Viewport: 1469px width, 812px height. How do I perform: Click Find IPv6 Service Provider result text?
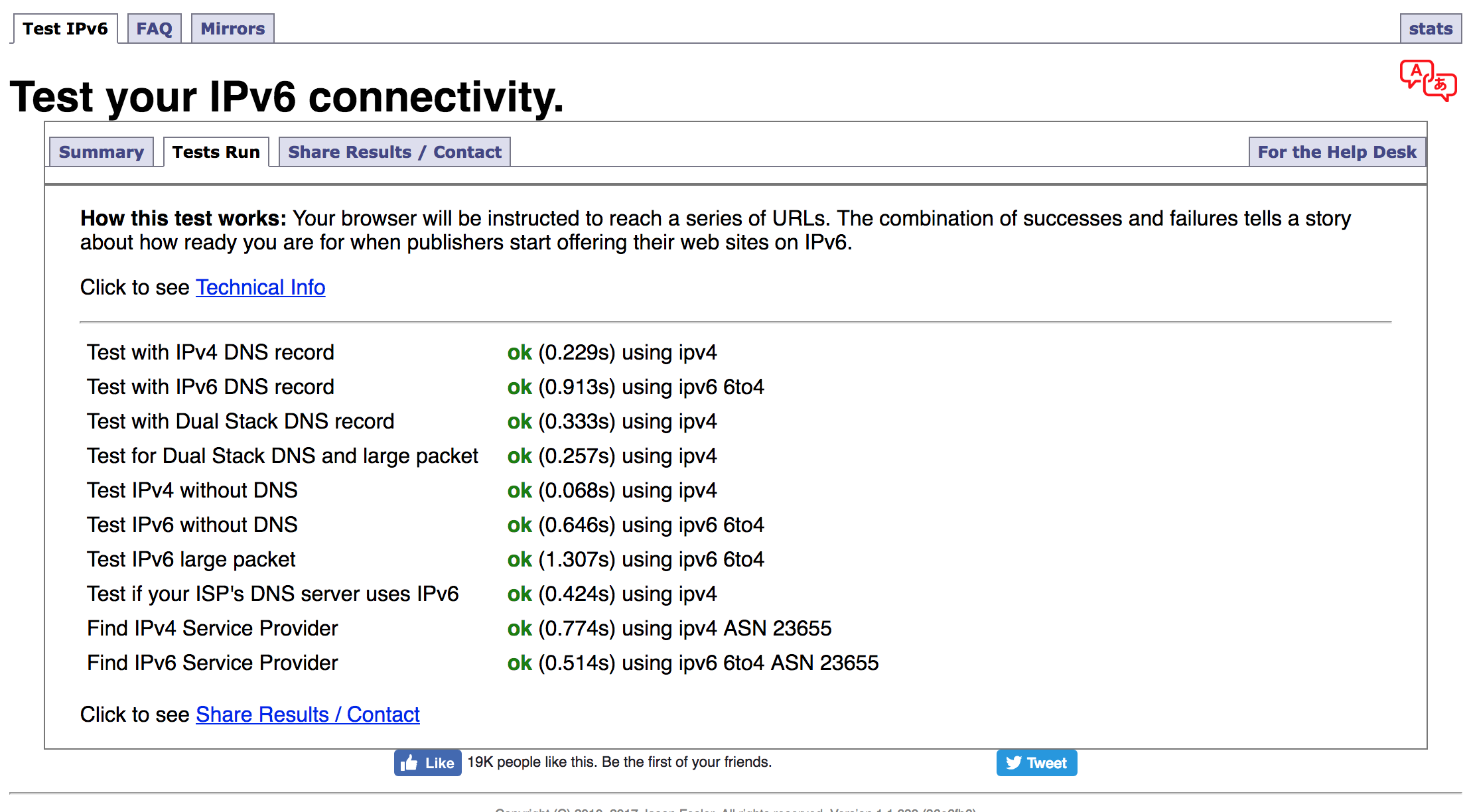[692, 663]
